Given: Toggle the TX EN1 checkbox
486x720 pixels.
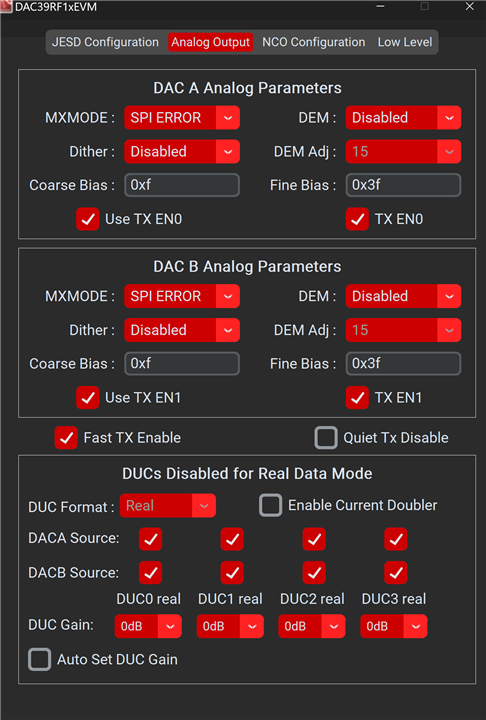Looking at the screenshot, I should coord(357,398).
